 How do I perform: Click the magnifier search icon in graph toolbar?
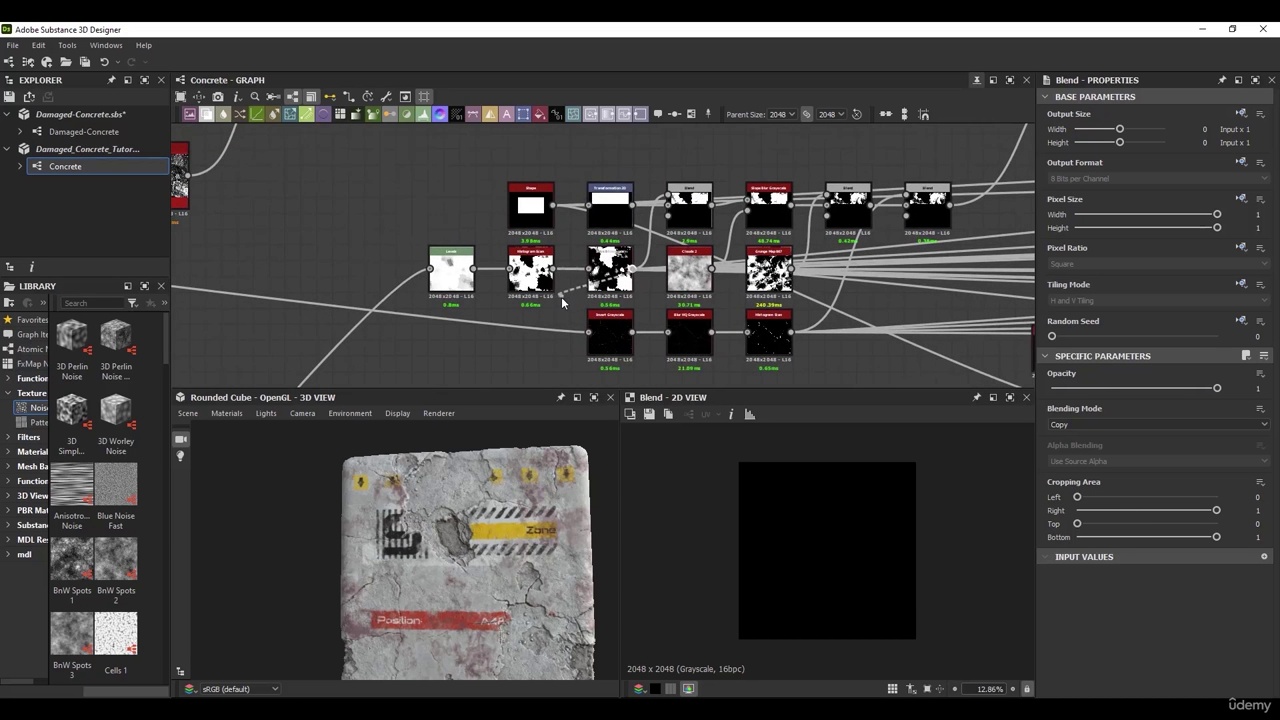pos(255,97)
